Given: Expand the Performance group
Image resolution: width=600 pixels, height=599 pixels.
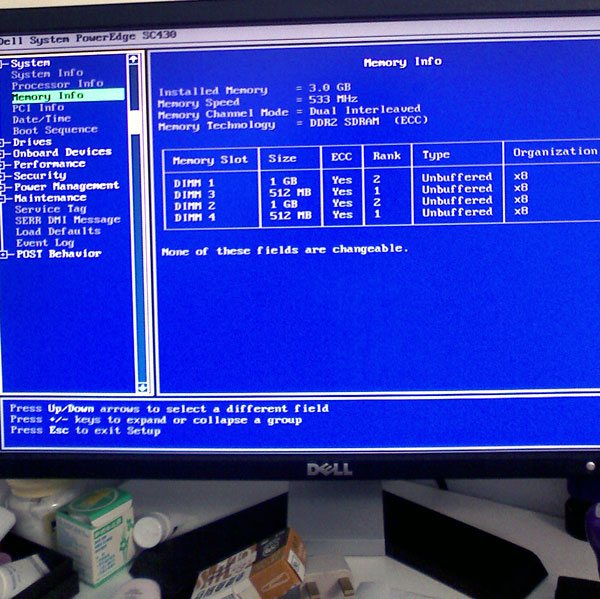Looking at the screenshot, I should tap(5, 164).
